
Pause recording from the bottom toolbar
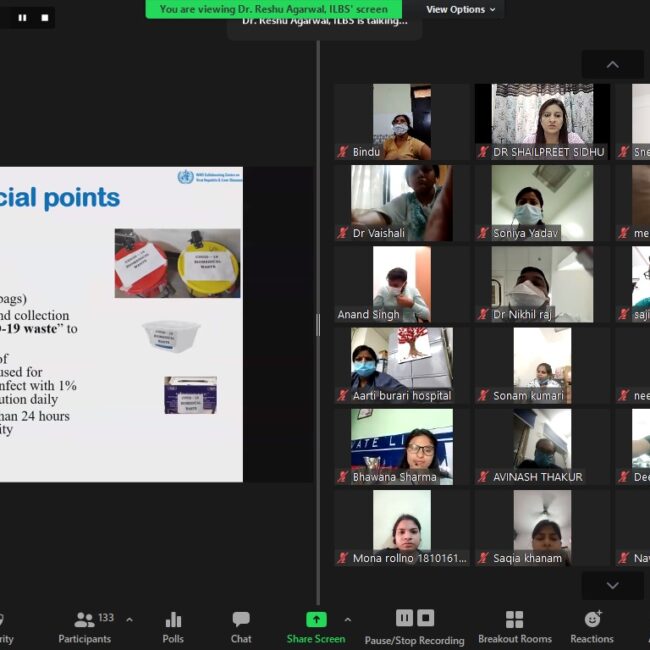click(x=404, y=618)
